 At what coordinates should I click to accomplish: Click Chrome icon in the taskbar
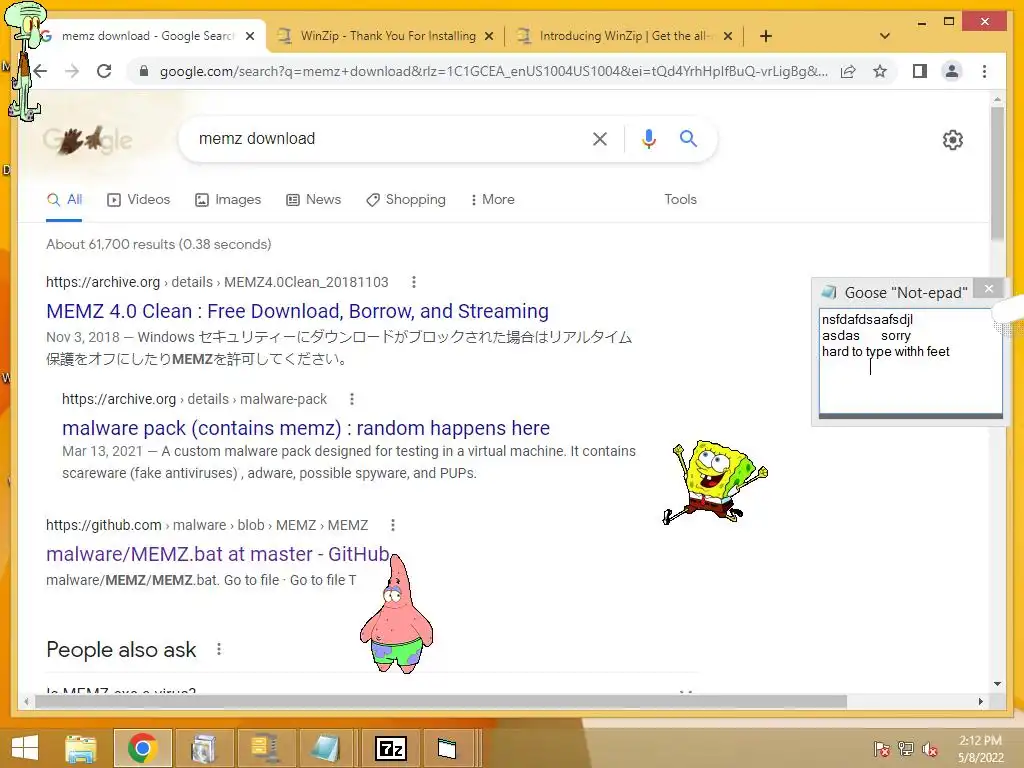click(x=142, y=748)
